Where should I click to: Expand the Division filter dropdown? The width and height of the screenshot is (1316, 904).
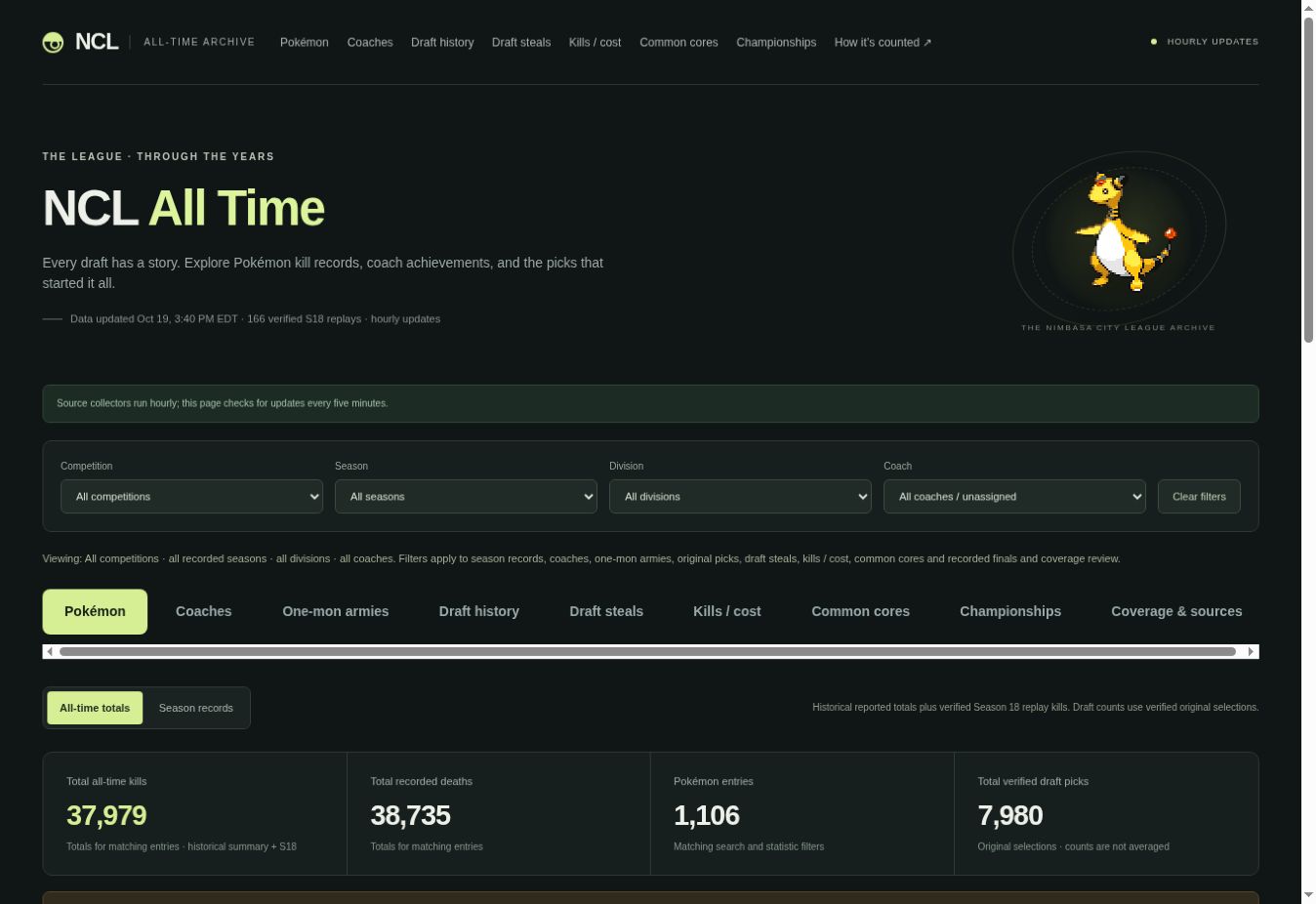click(x=740, y=496)
